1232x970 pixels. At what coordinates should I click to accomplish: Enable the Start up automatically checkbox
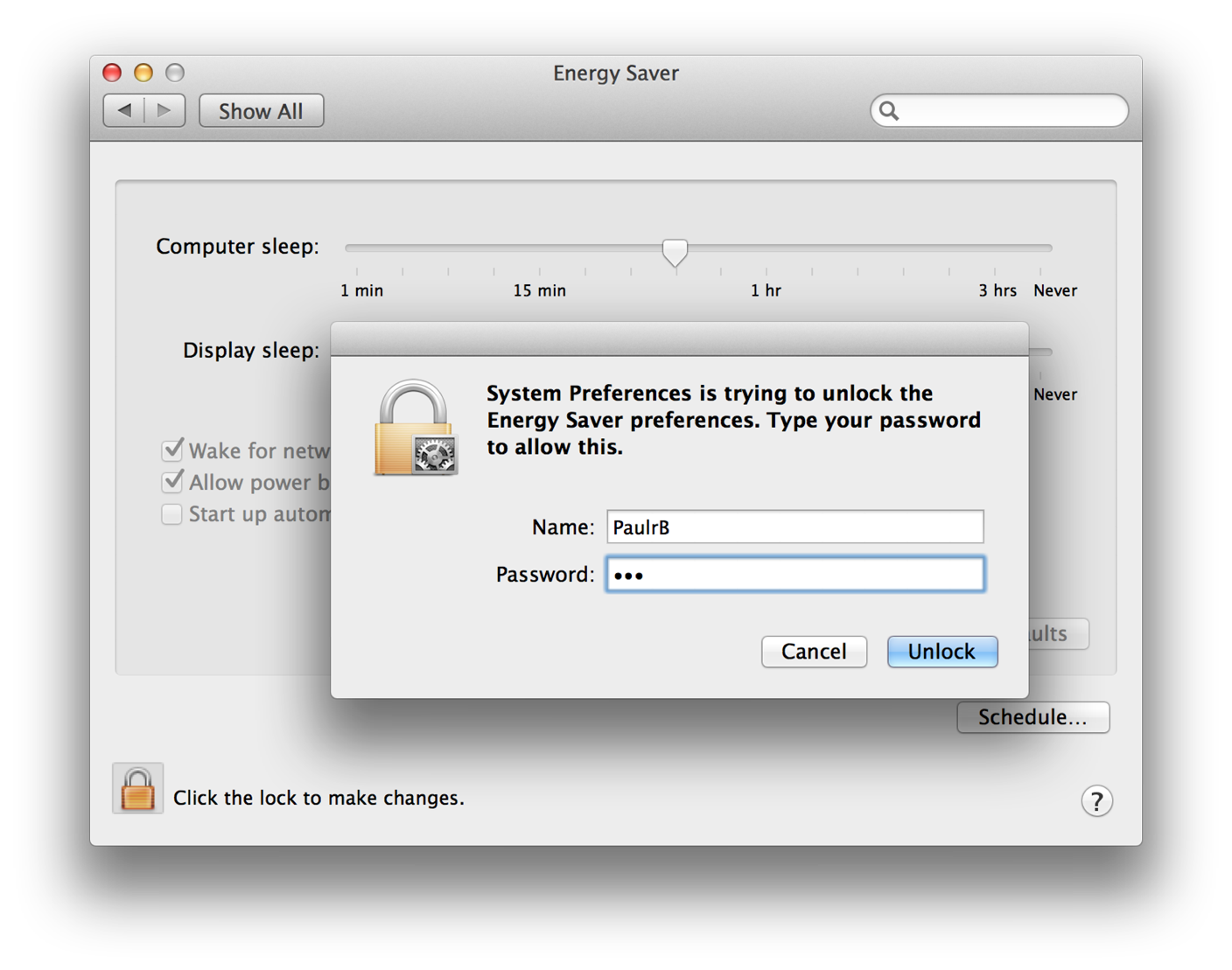[171, 513]
